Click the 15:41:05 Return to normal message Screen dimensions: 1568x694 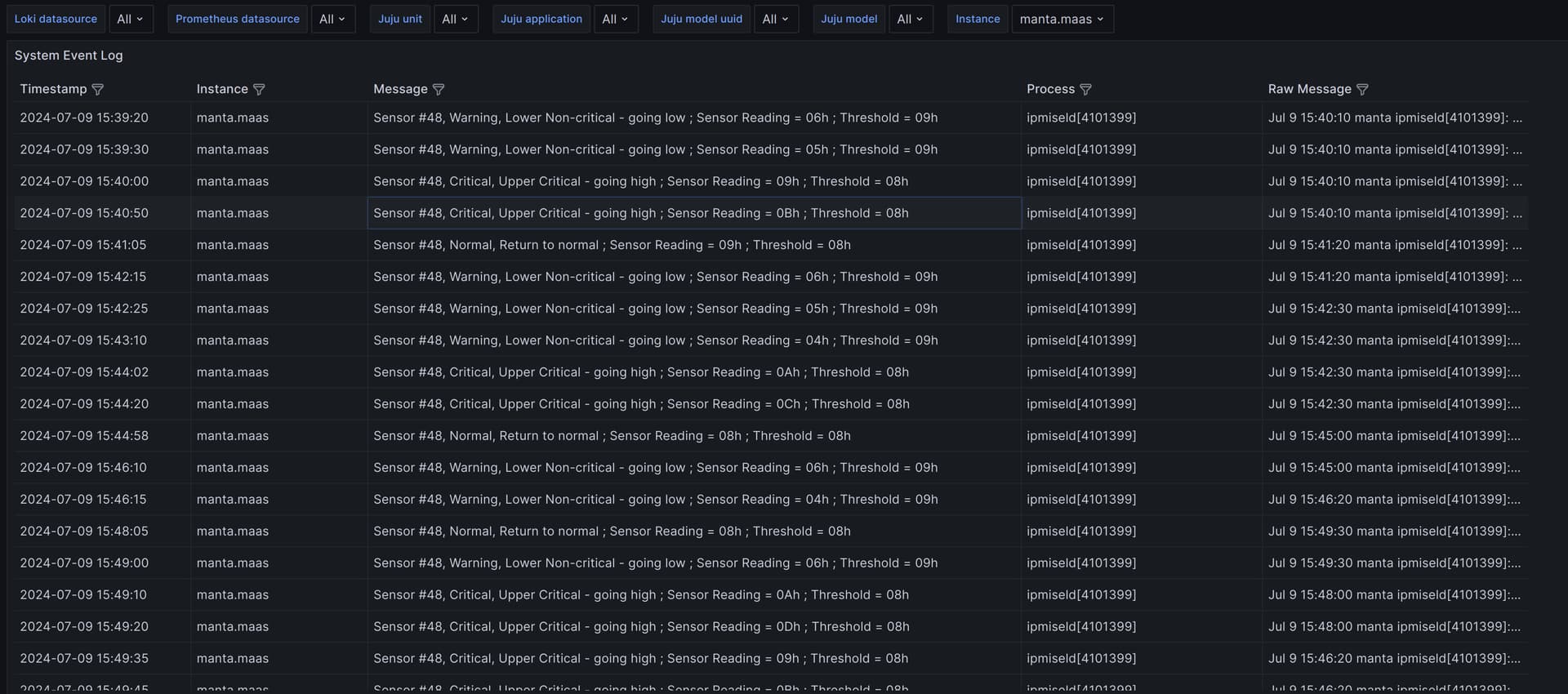[612, 245]
